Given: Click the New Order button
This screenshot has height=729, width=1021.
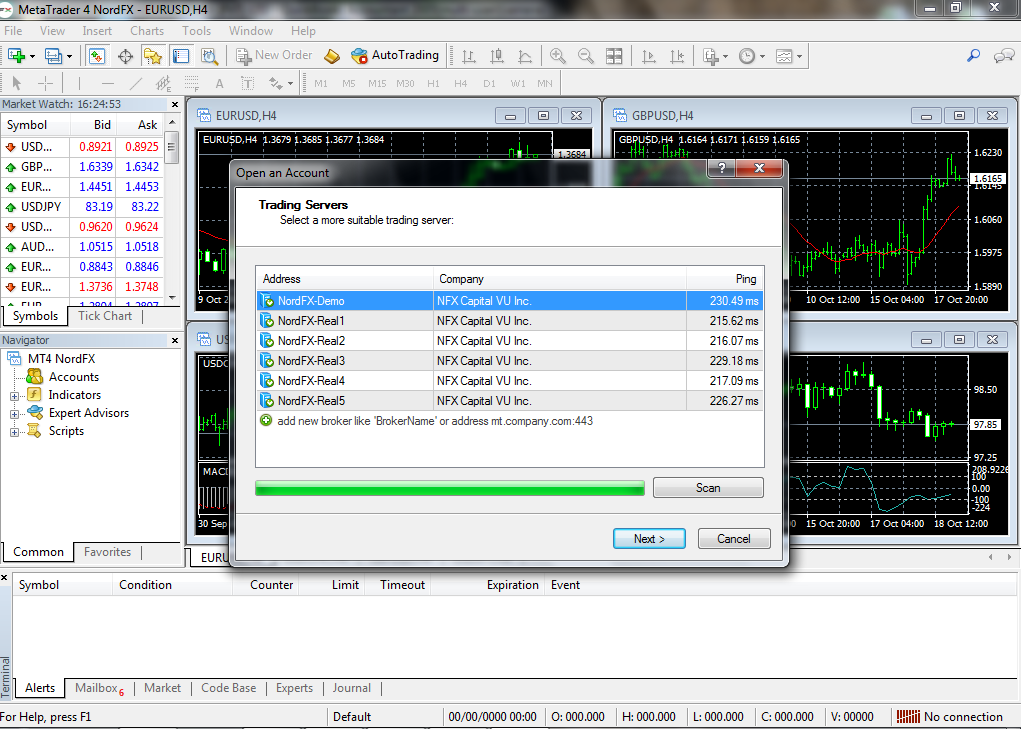Looking at the screenshot, I should click(x=274, y=56).
